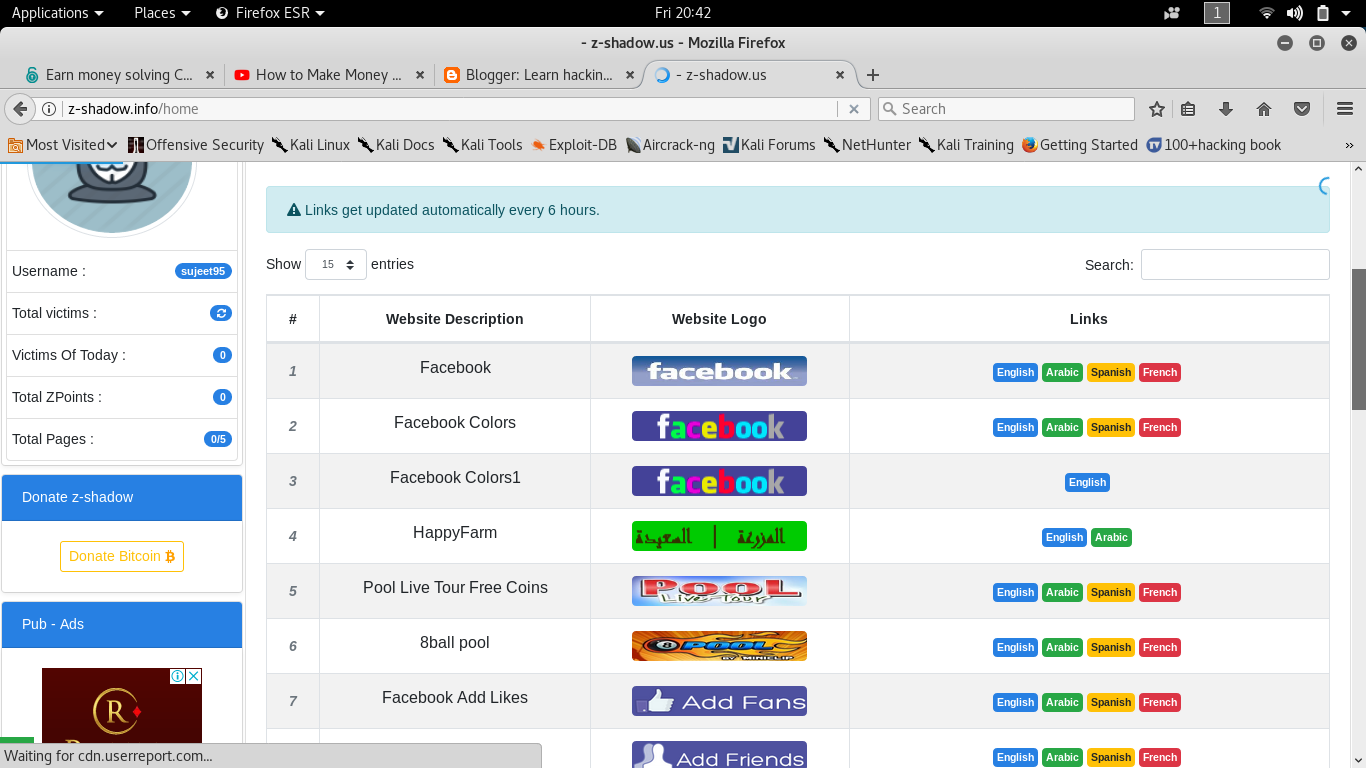This screenshot has height=768, width=1366.
Task: Open the Kali Forums bookmark
Action: pyautogui.click(x=769, y=145)
